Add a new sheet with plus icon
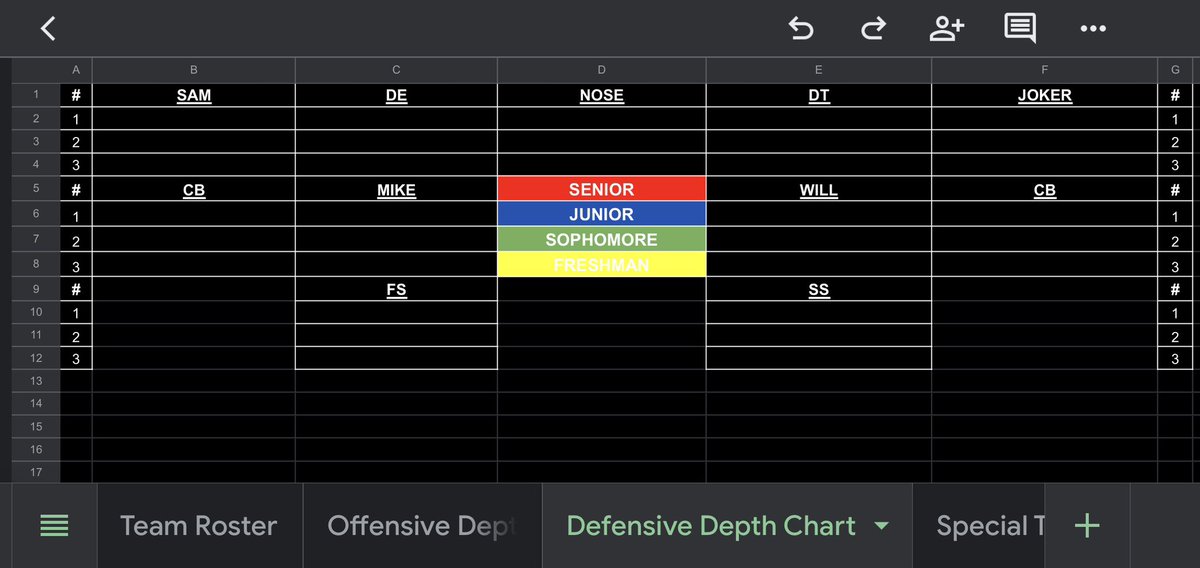Screen dimensions: 1200x568 (x=1087, y=526)
